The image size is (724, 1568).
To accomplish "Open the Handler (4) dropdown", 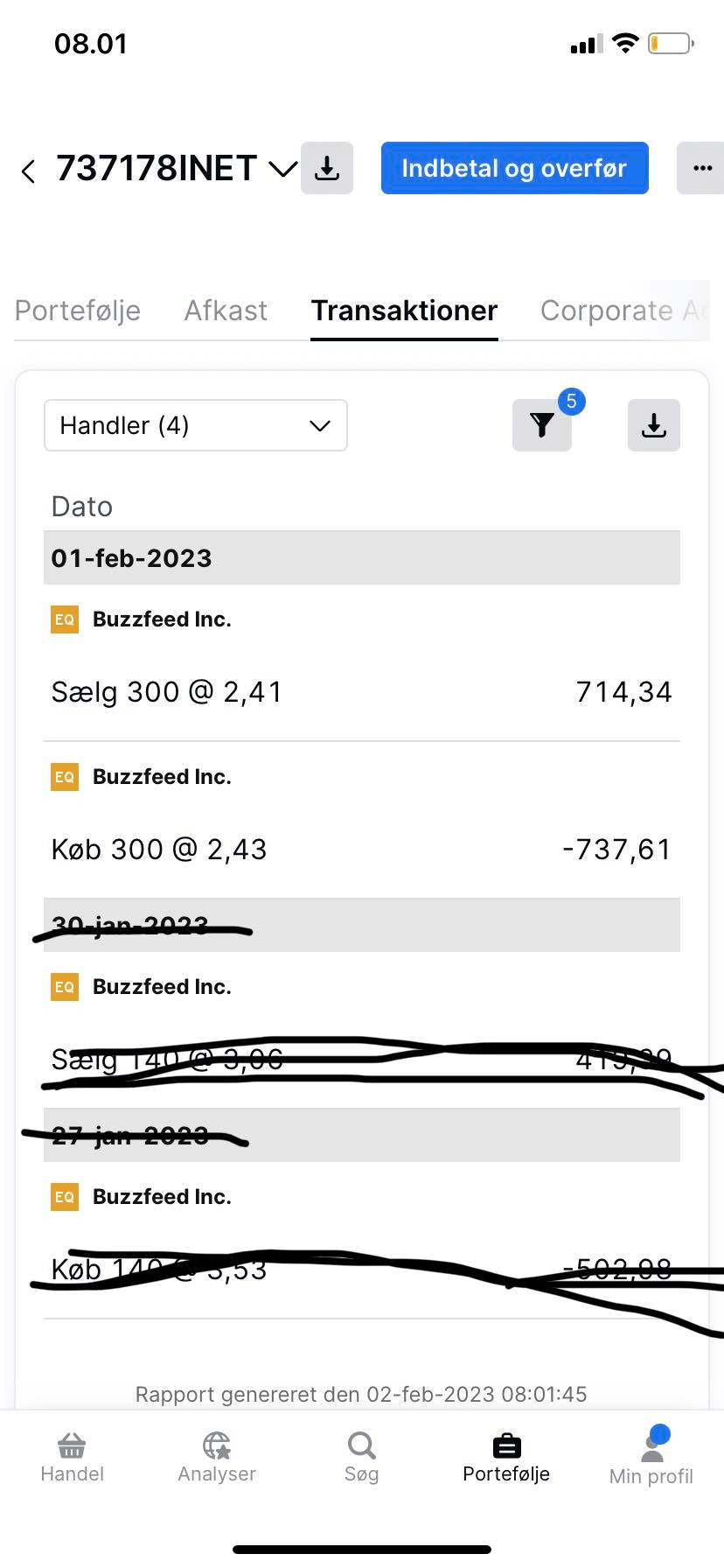I will pyautogui.click(x=196, y=425).
